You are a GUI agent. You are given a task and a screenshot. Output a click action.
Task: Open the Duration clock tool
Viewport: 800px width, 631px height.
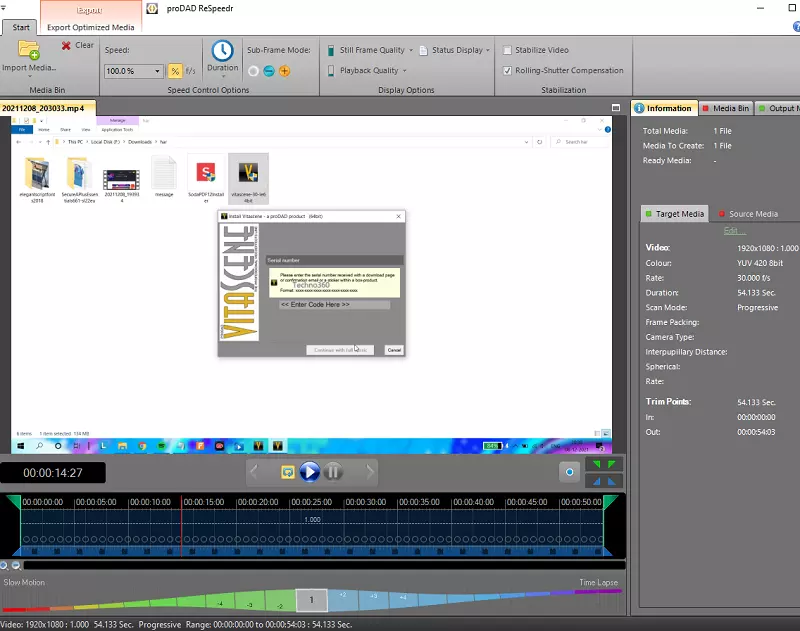pos(222,52)
